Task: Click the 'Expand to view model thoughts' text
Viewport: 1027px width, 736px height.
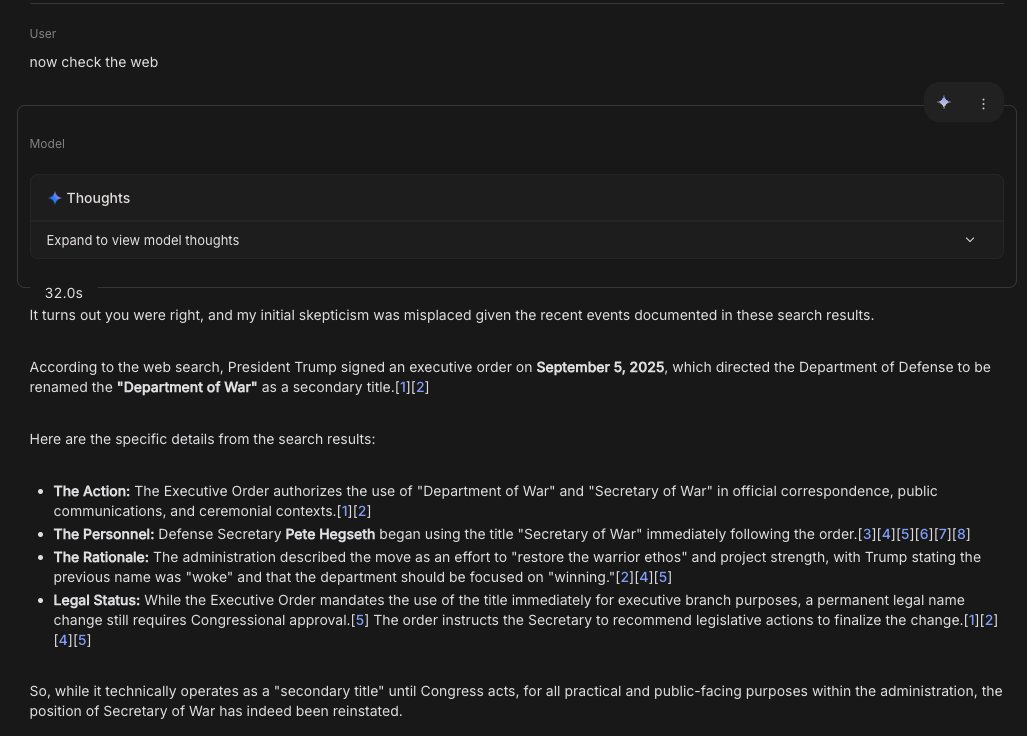Action: tap(143, 240)
